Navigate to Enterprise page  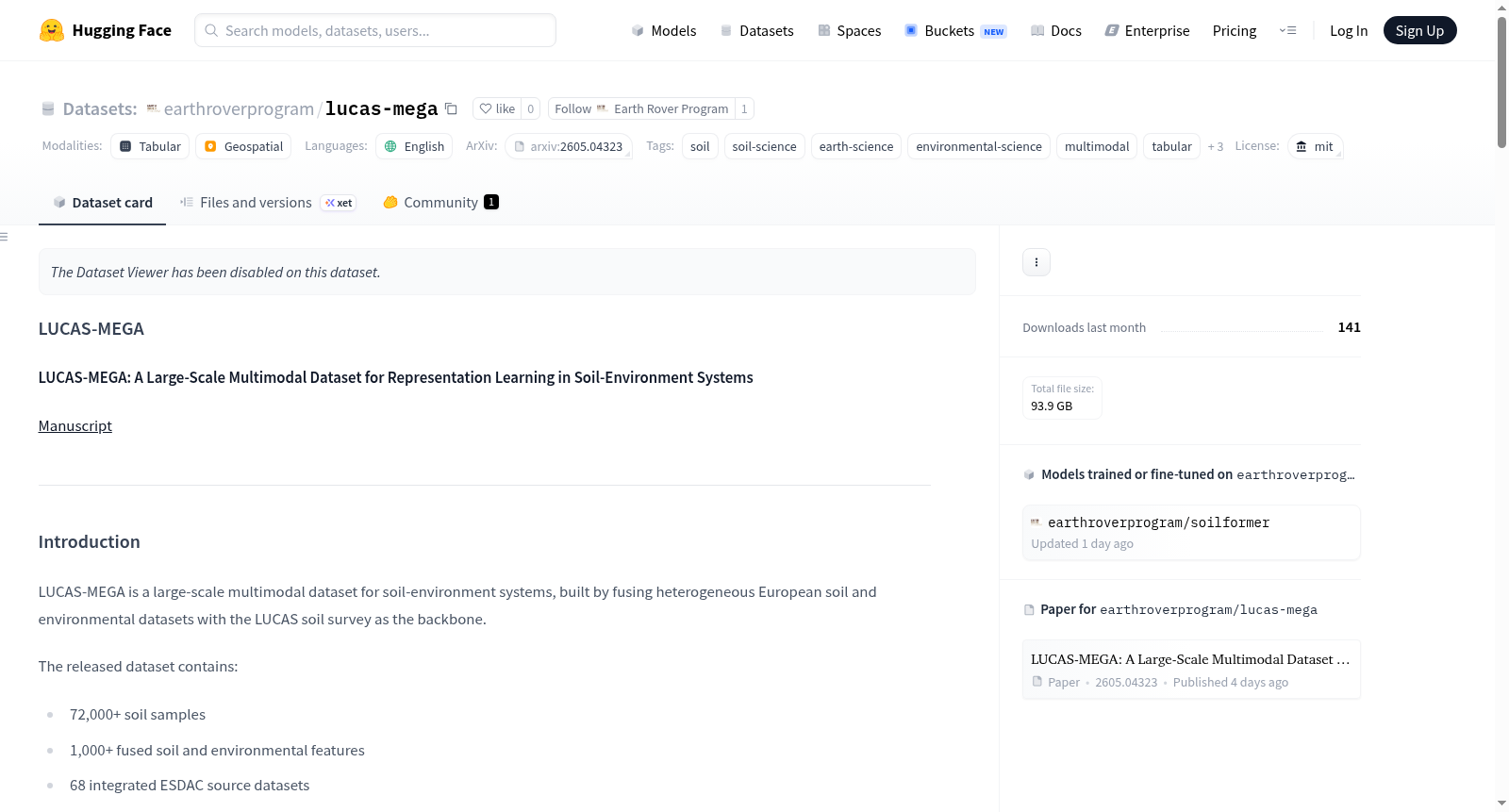(x=1147, y=30)
